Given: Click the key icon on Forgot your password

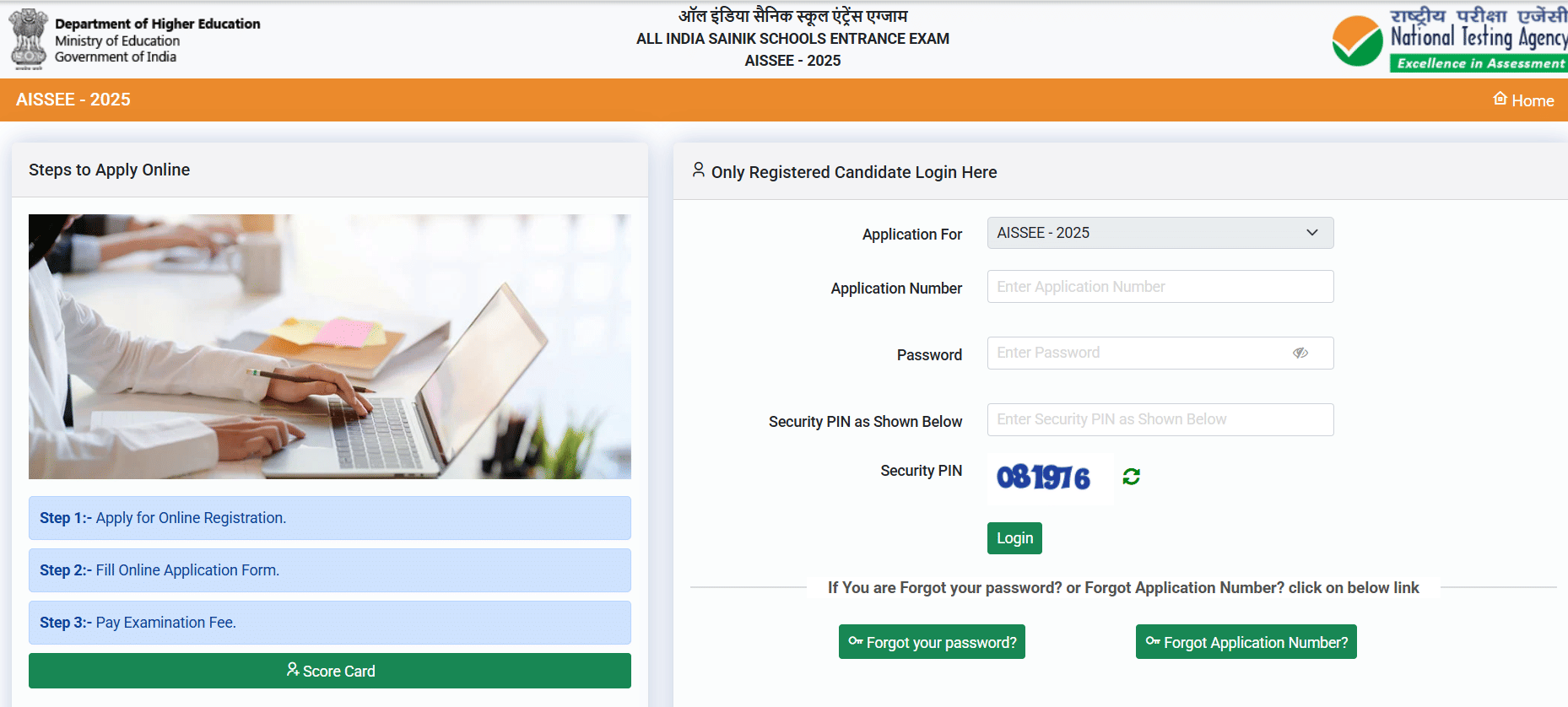Looking at the screenshot, I should [855, 641].
